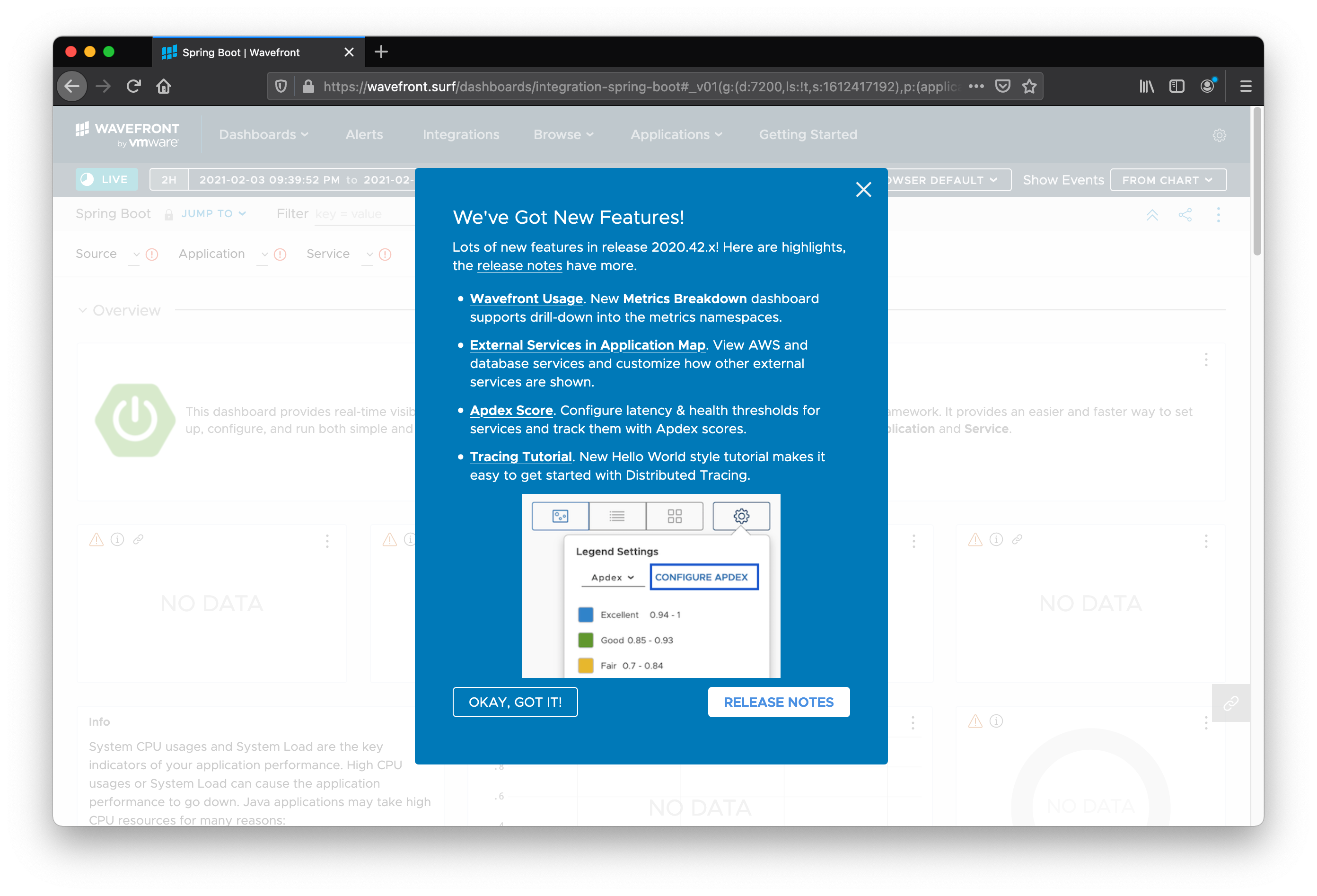Click the warning triangle icon in the chart row
The image size is (1317, 896).
(x=97, y=539)
